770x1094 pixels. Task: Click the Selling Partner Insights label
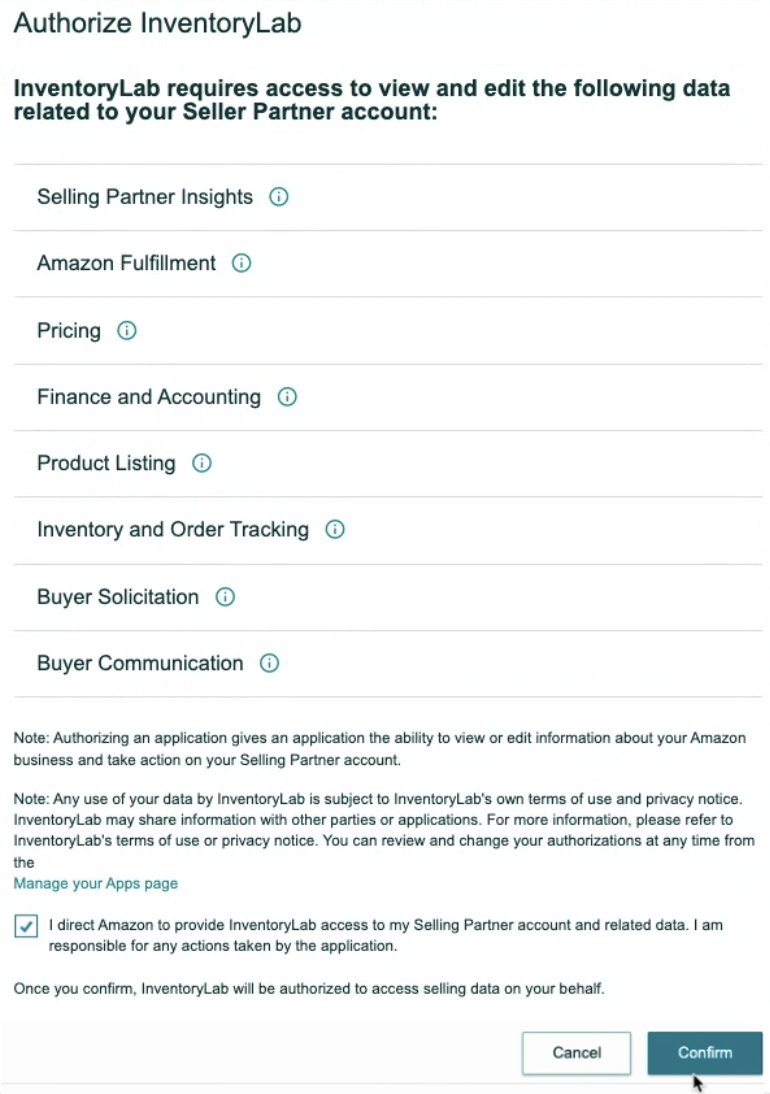click(145, 197)
